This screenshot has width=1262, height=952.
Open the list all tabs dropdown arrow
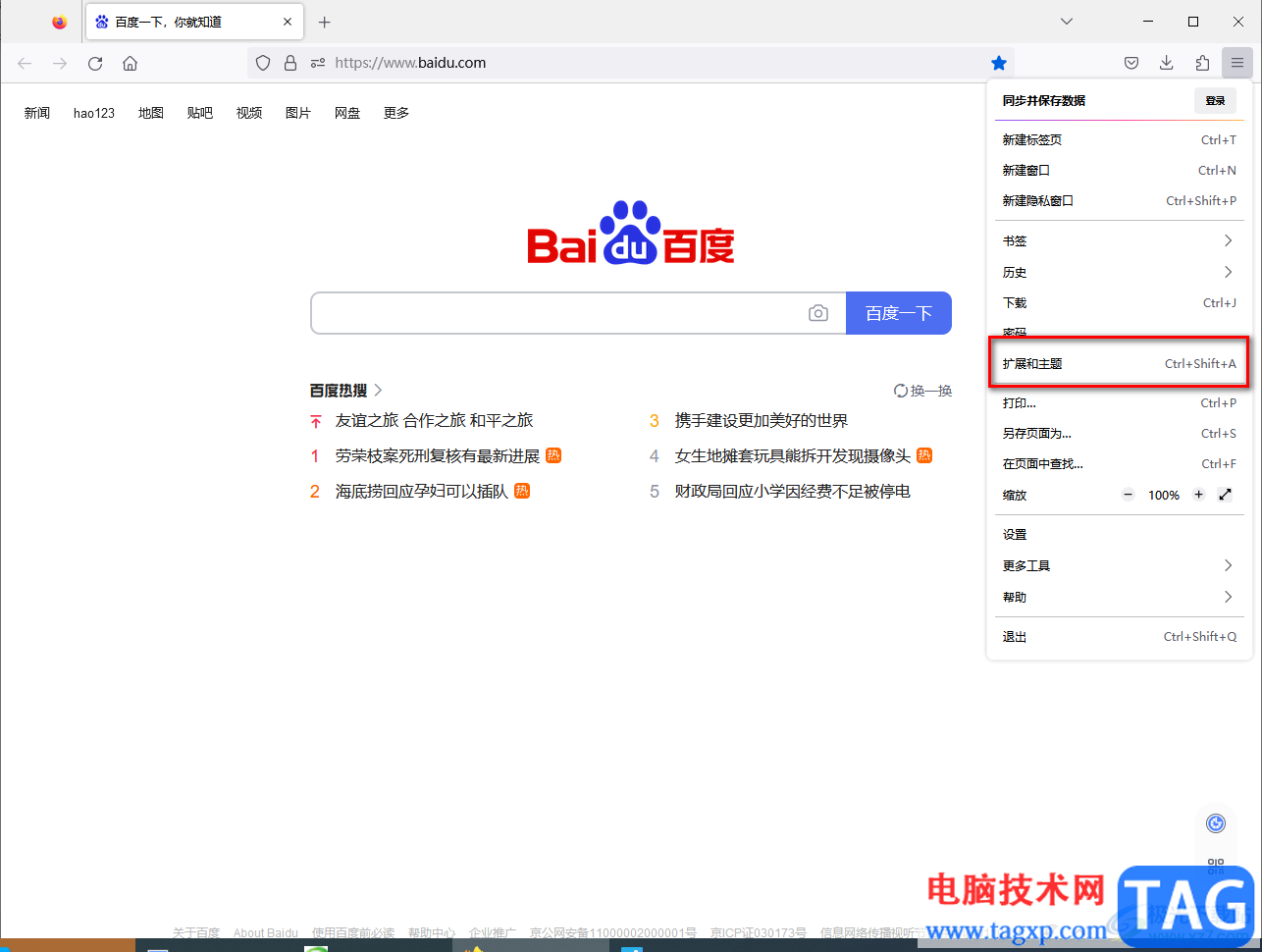1067,22
